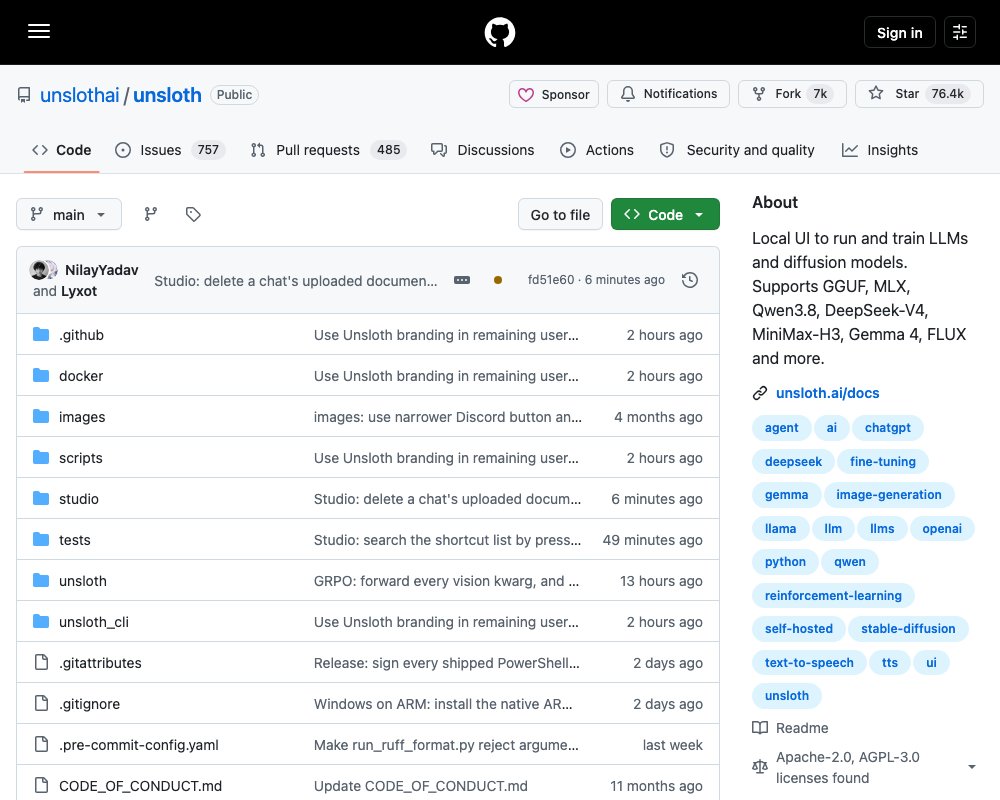Open the unsloth.ai/docs link

(827, 393)
